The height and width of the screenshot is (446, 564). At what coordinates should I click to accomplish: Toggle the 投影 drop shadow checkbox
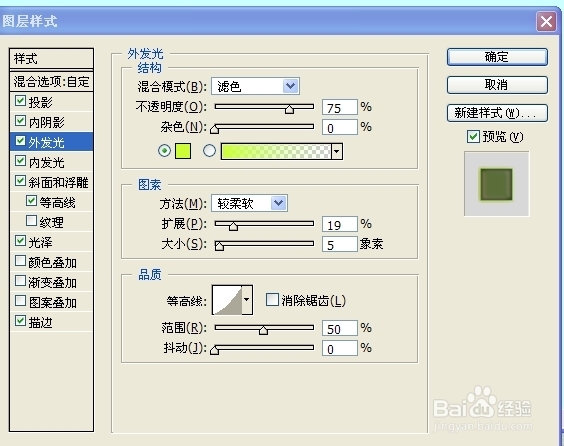pyautogui.click(x=20, y=101)
